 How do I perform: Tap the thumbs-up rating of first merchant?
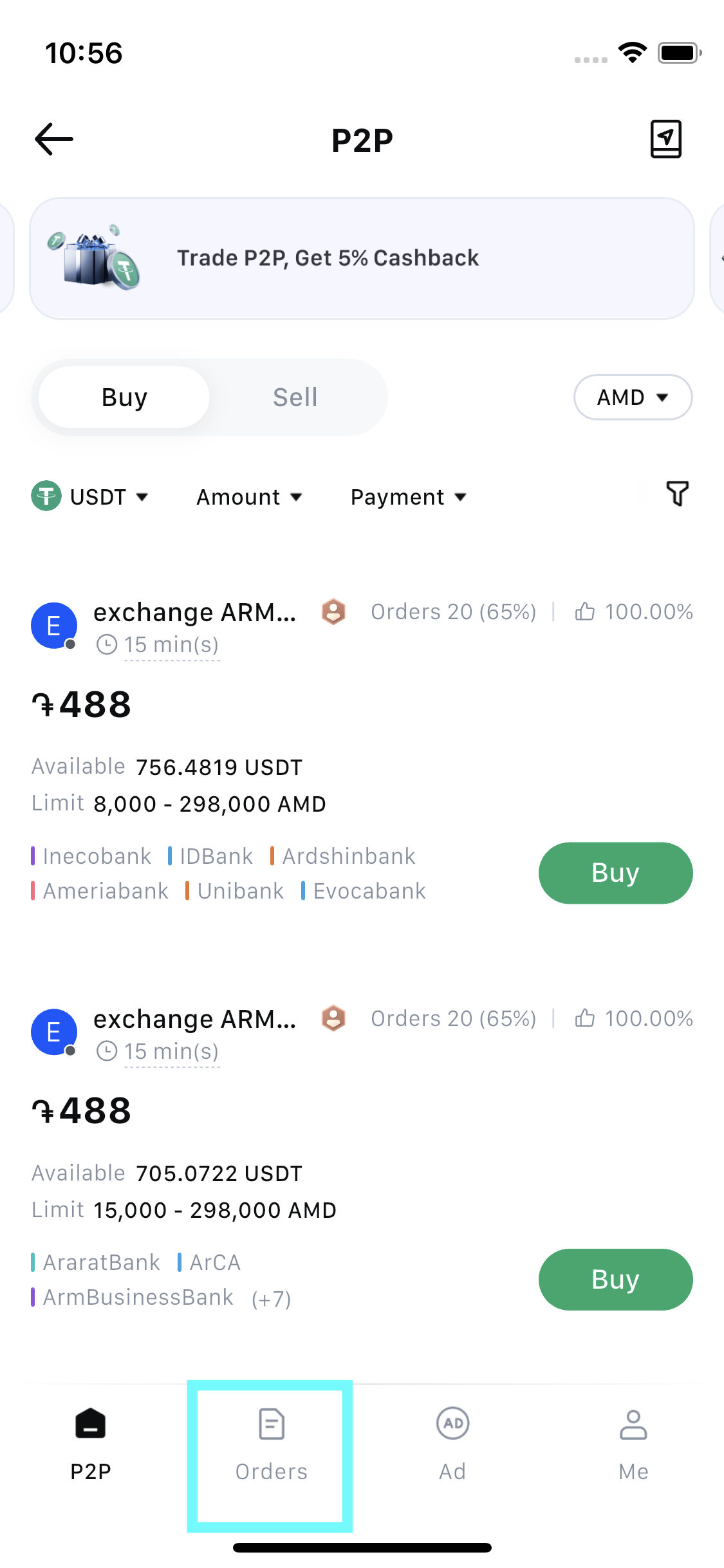584,611
